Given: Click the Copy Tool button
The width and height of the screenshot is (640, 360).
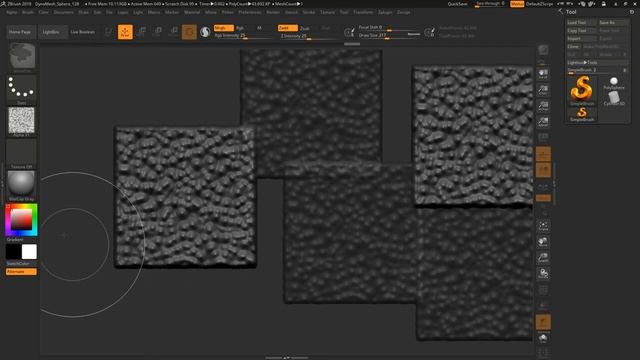Looking at the screenshot, I should tap(582, 31).
